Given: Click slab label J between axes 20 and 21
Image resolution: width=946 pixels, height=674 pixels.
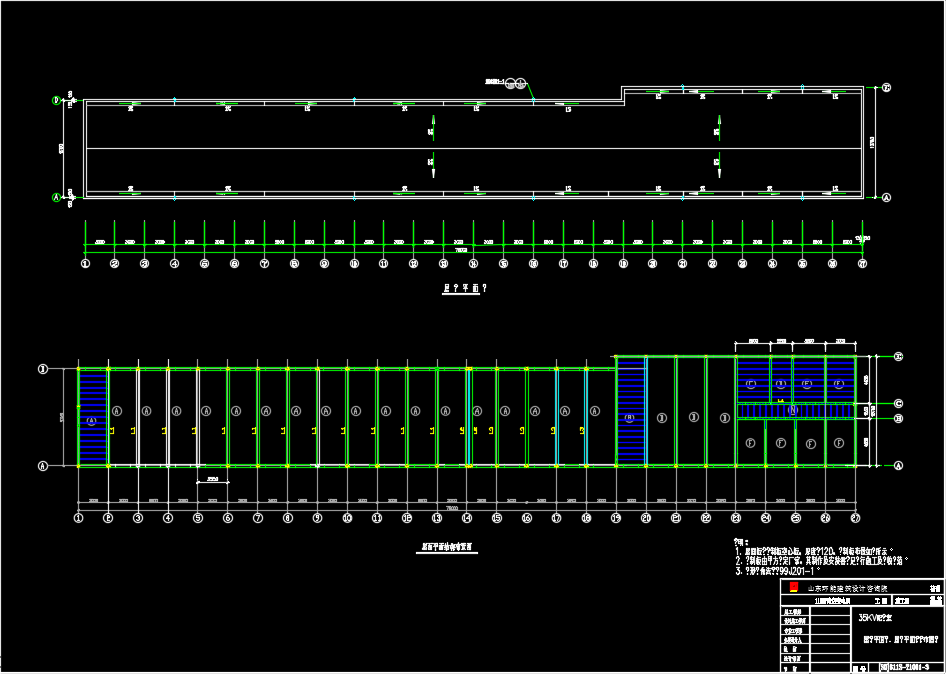Looking at the screenshot, I should tap(662, 418).
